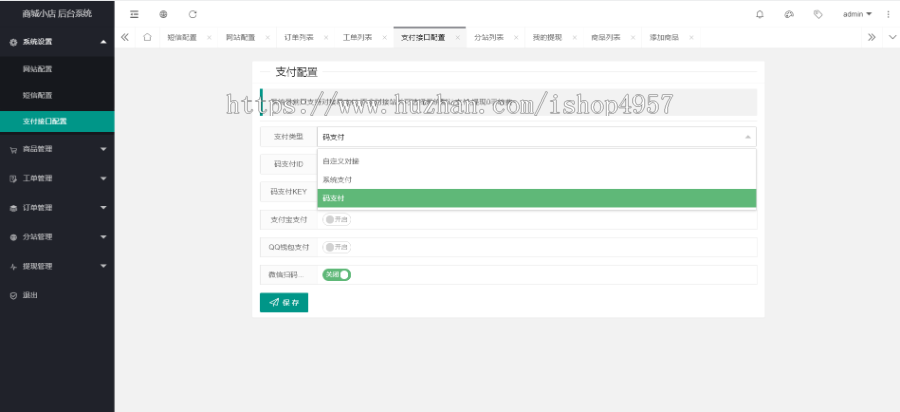Click the refresh icon in top toolbar
900x412 pixels.
(192, 14)
